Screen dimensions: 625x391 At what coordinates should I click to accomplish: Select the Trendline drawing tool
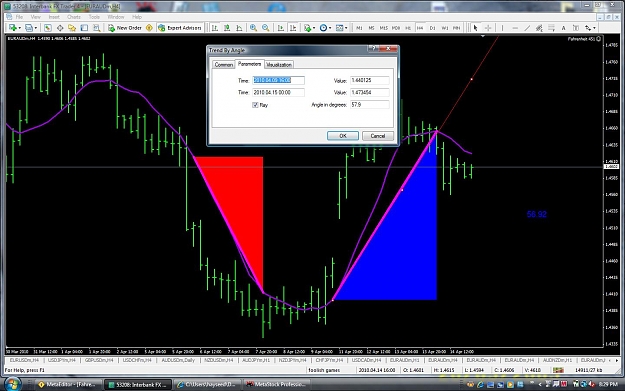(527, 28)
